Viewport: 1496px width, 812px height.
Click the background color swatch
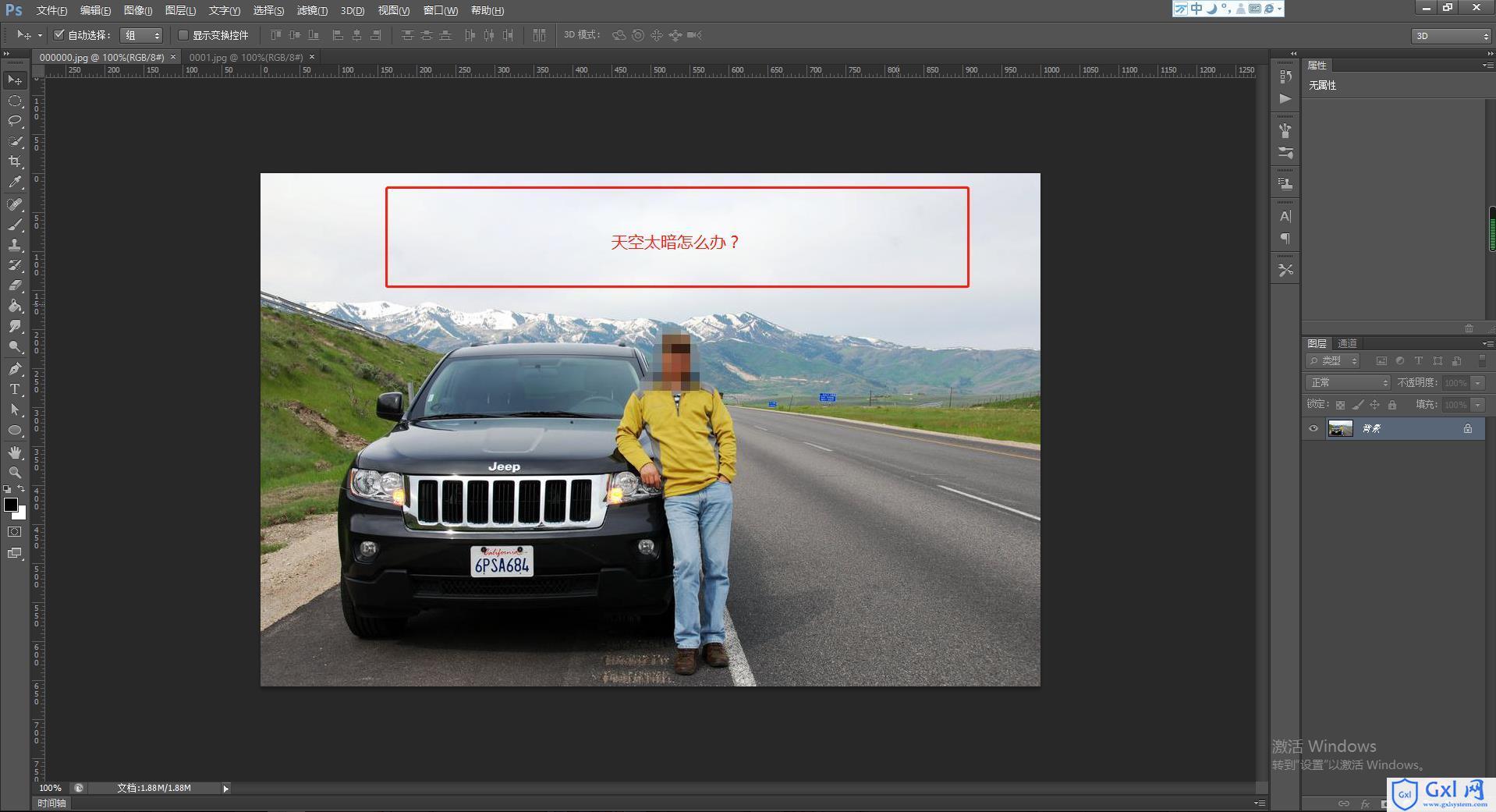pos(22,515)
